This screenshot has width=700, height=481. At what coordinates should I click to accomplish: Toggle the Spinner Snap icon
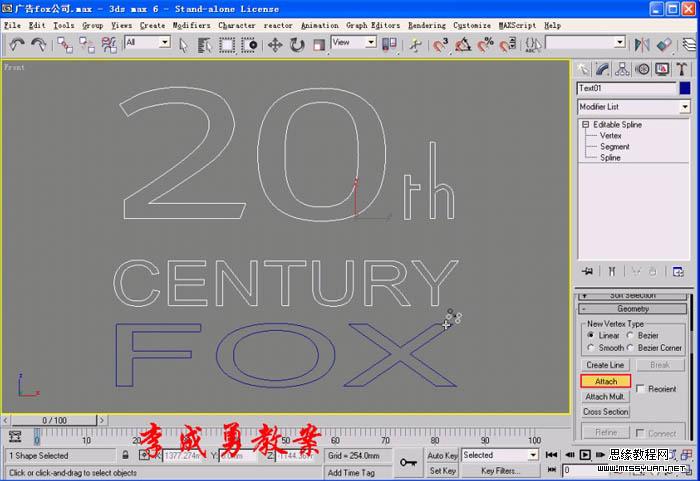point(508,45)
